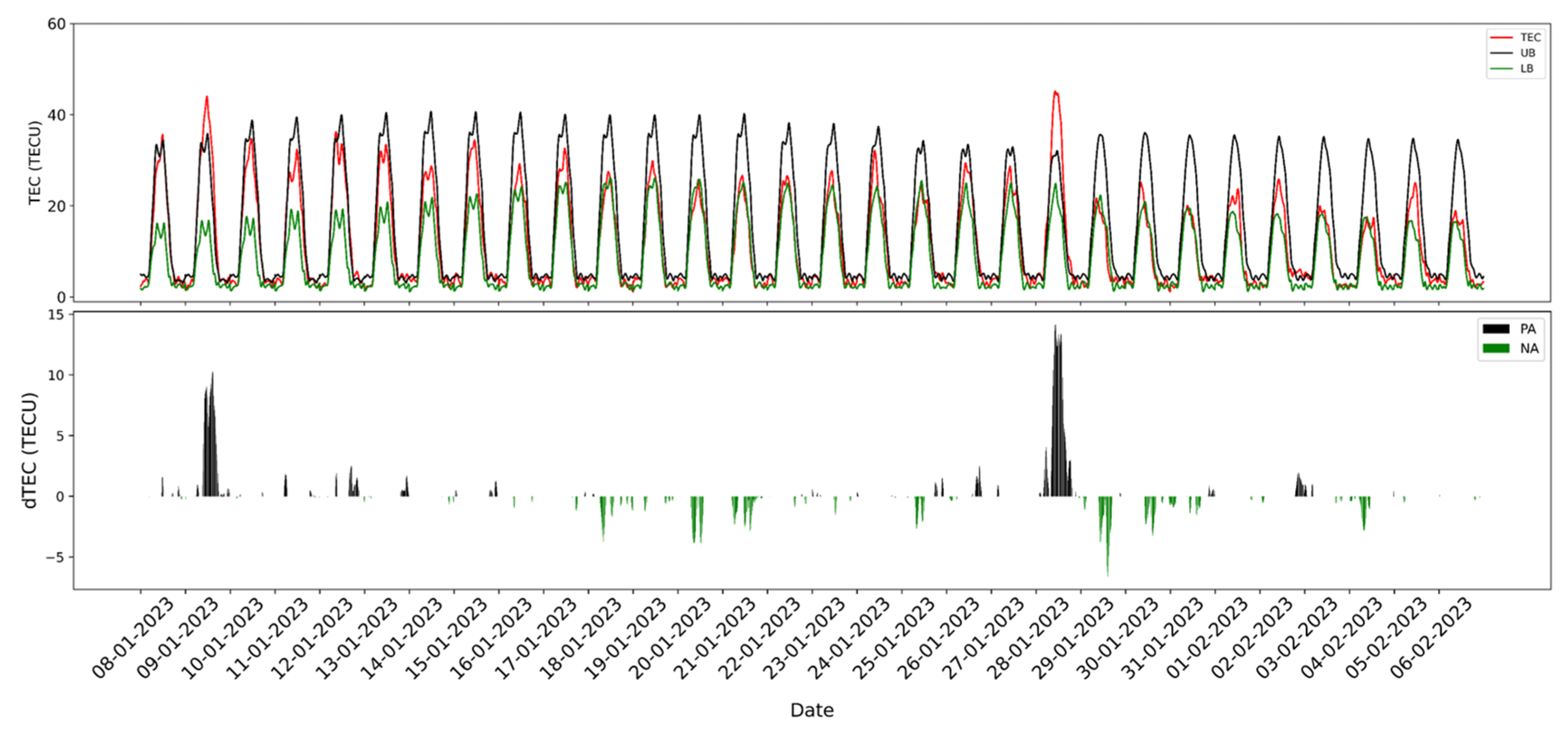
Task: Click the NA legend label text
Action: pos(1529,349)
